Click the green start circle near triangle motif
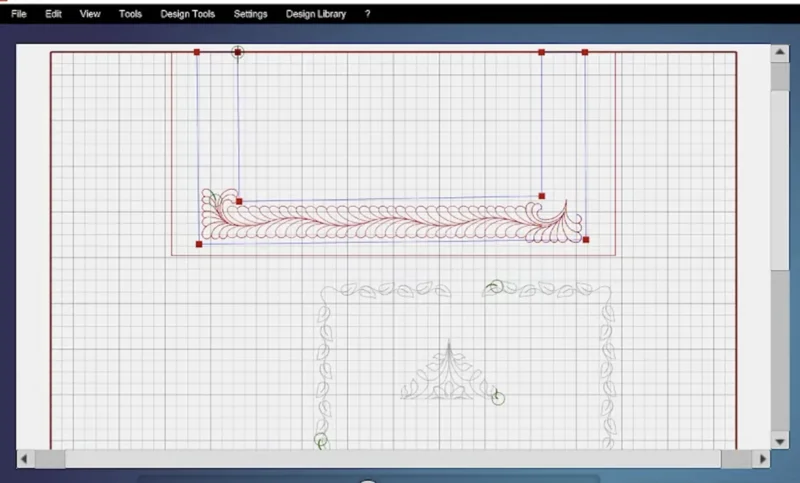The image size is (800, 483). pos(498,398)
